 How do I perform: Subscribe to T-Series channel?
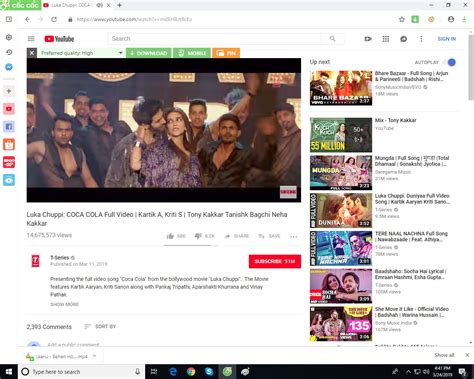(x=275, y=261)
